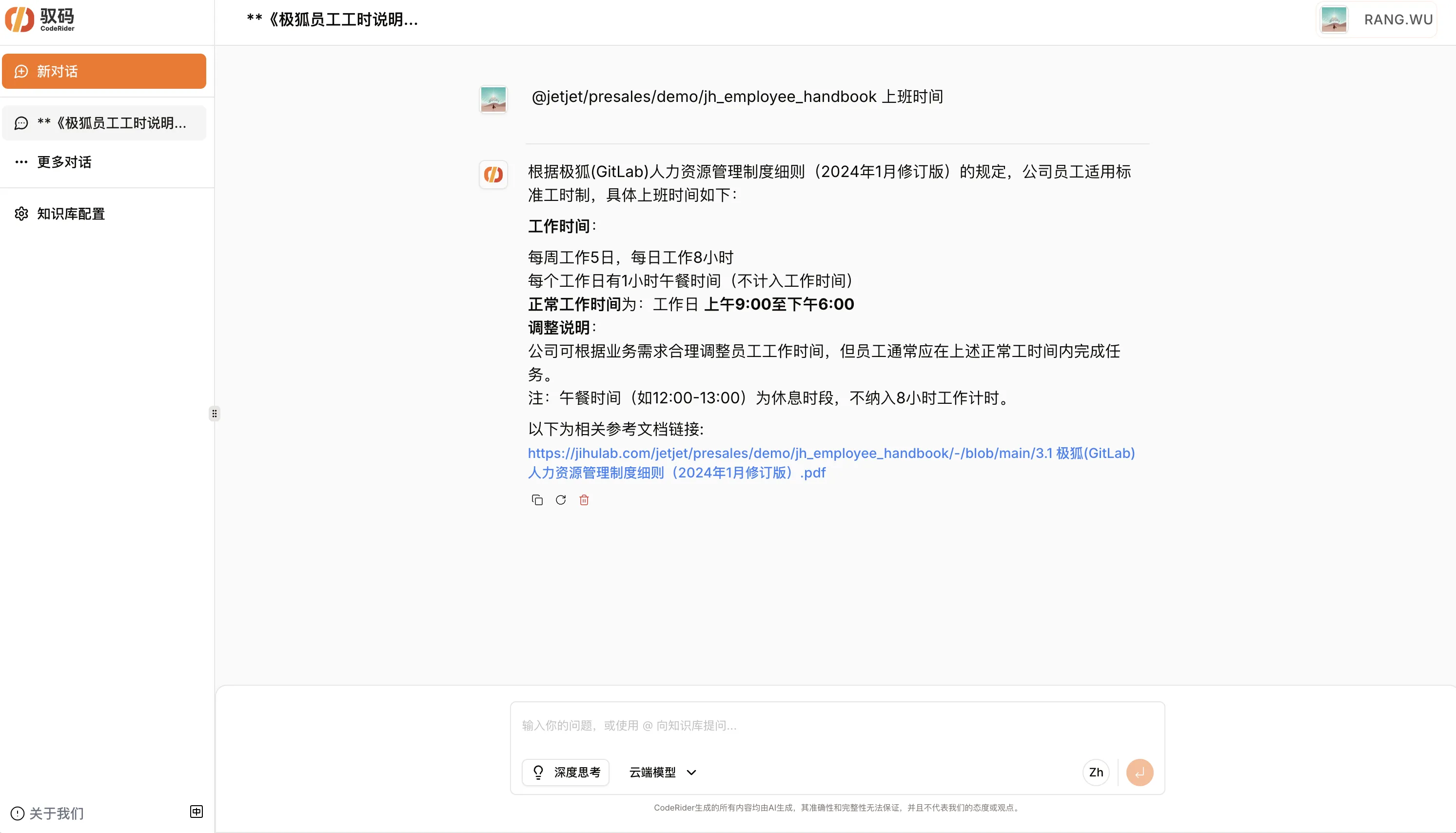This screenshot has height=833, width=1456.
Task: Toggle the Zh language switch
Action: click(x=1096, y=773)
